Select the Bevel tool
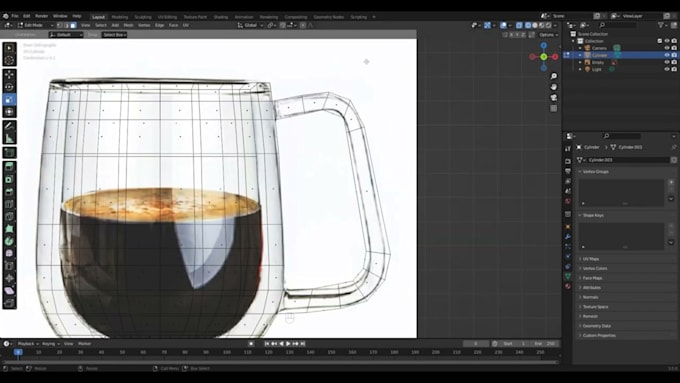The width and height of the screenshot is (680, 383). coord(9,192)
